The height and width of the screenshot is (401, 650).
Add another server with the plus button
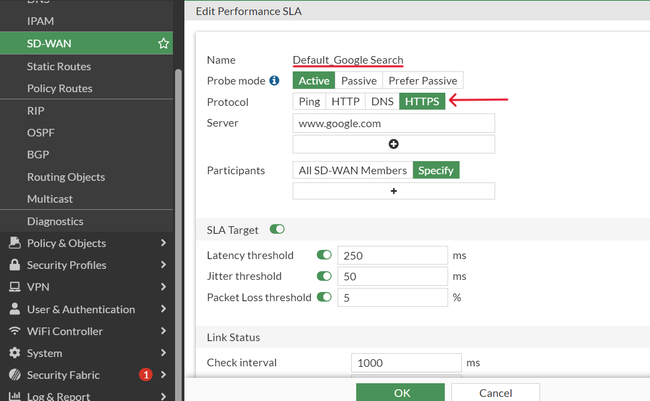click(394, 144)
